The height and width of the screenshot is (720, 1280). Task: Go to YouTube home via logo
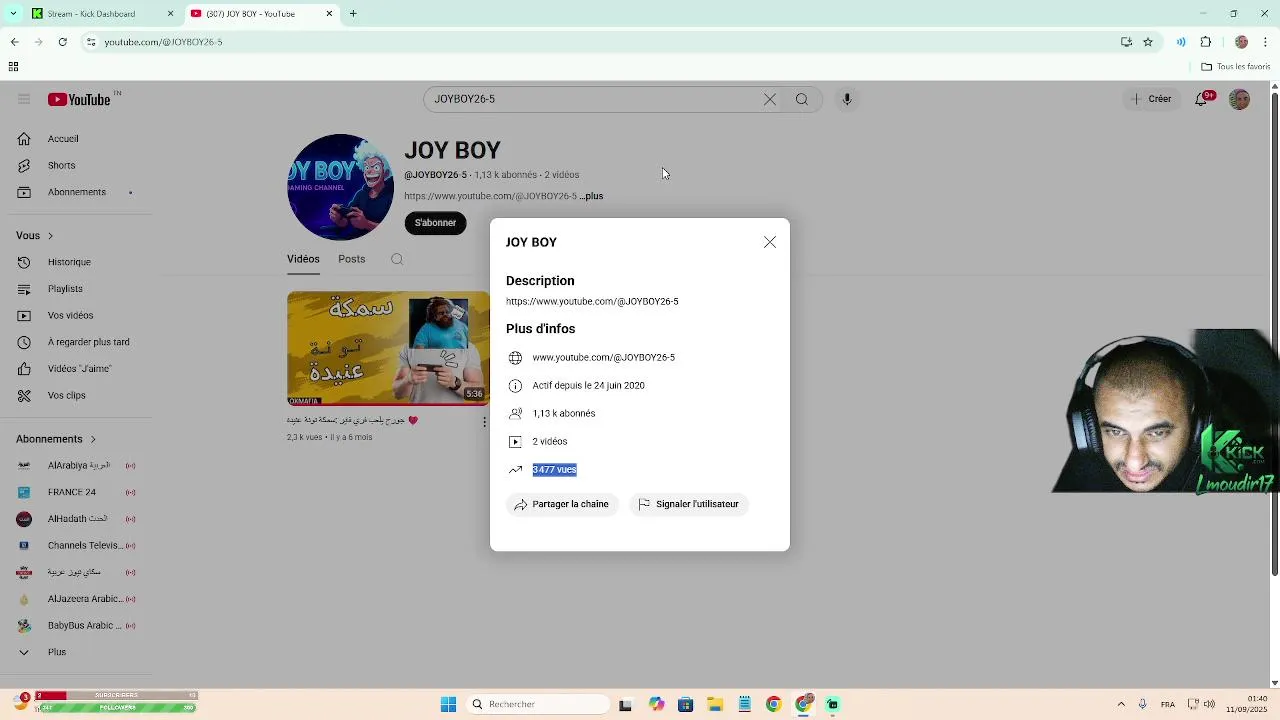[79, 99]
